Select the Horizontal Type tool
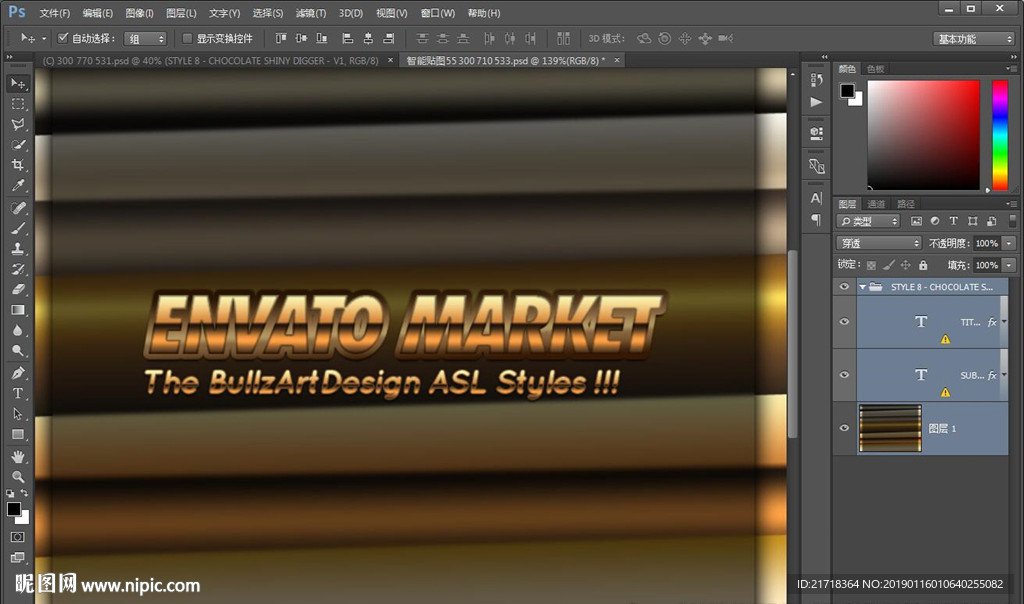 click(x=18, y=393)
